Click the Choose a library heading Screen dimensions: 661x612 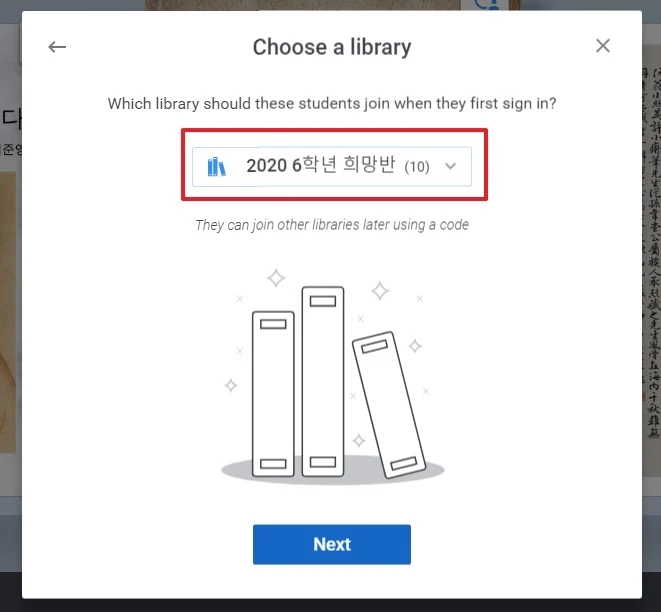(332, 47)
